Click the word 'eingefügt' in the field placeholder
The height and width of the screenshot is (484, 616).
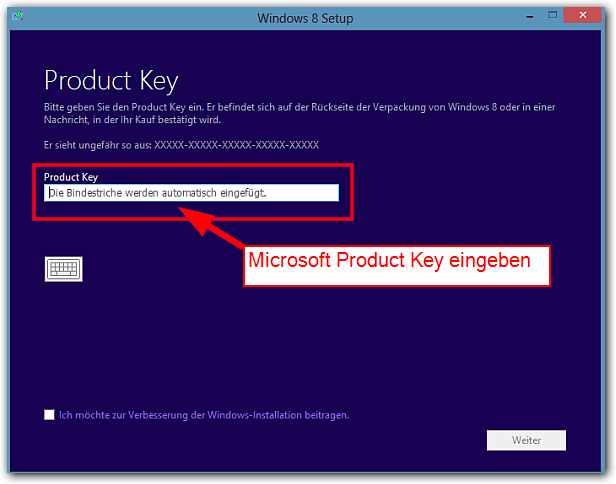(x=243, y=193)
